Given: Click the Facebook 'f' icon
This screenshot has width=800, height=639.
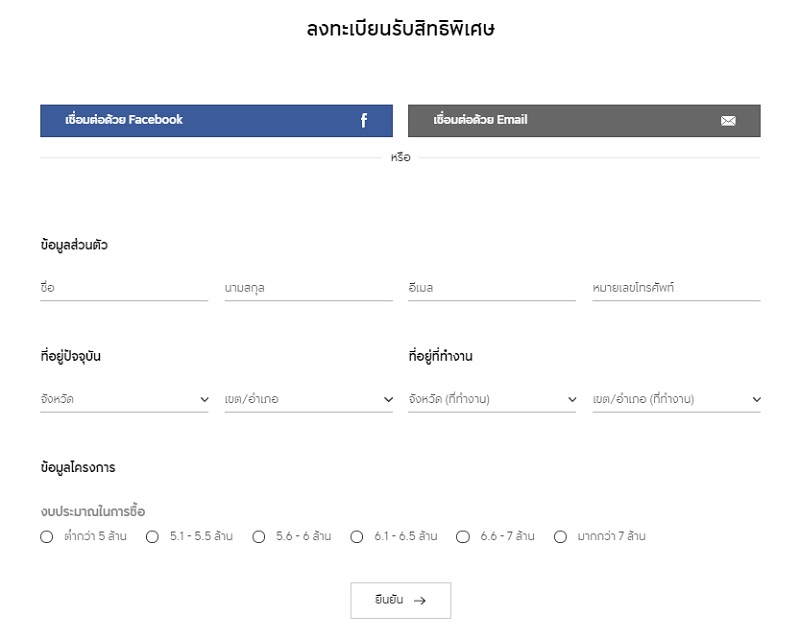Looking at the screenshot, I should [x=364, y=121].
